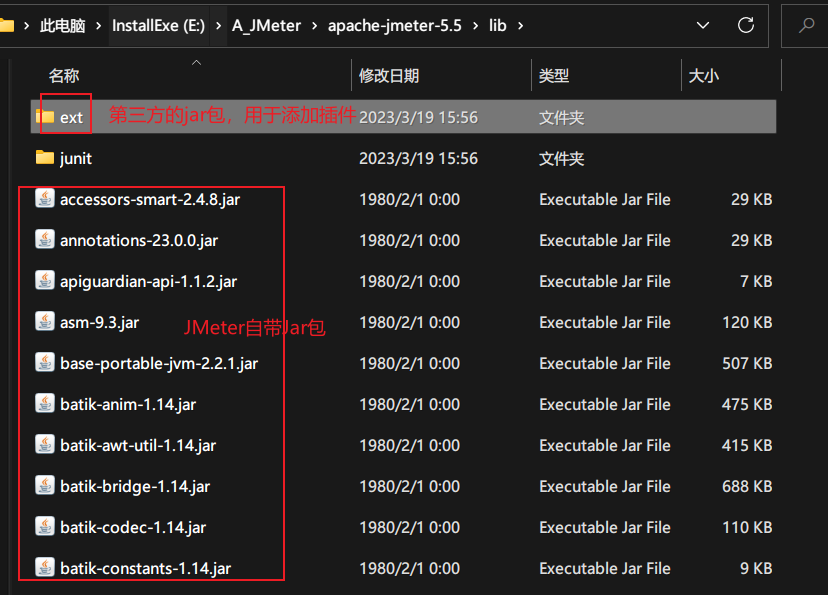Select annotations-23.0.0.jar file icon
Viewport: 828px width, 595px height.
pyautogui.click(x=45, y=240)
